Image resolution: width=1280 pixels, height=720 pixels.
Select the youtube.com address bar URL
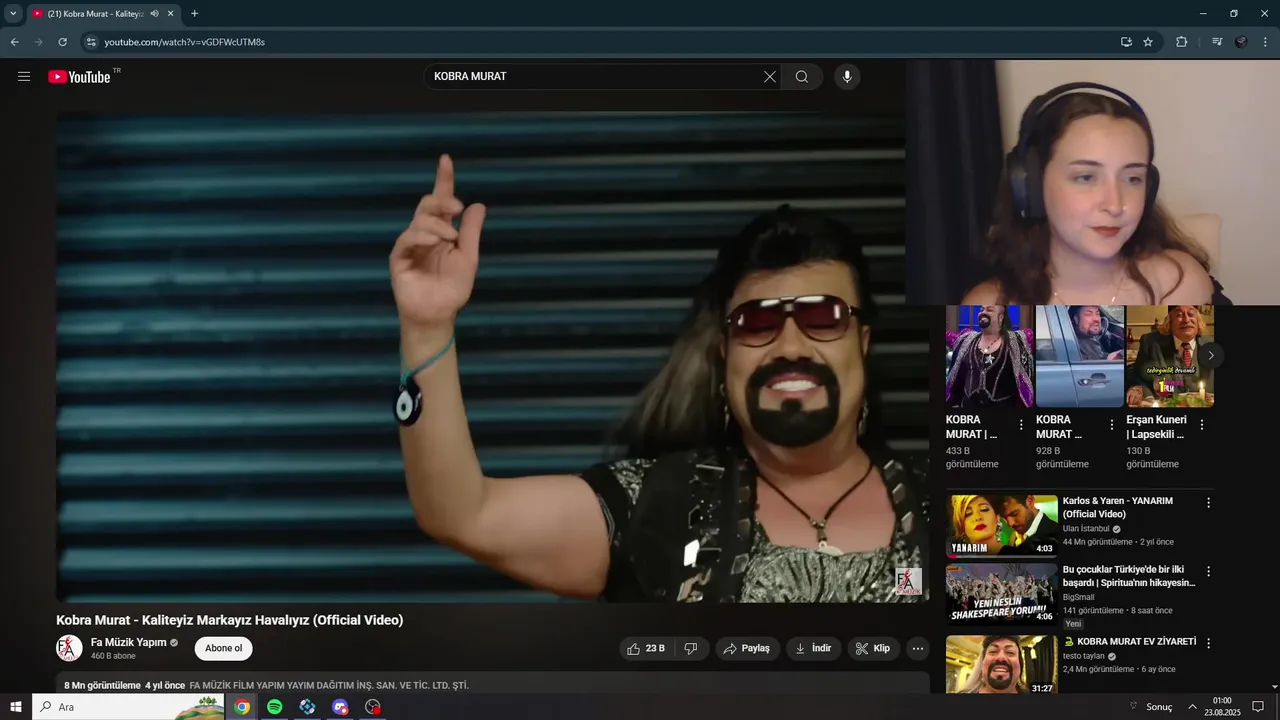tap(184, 42)
